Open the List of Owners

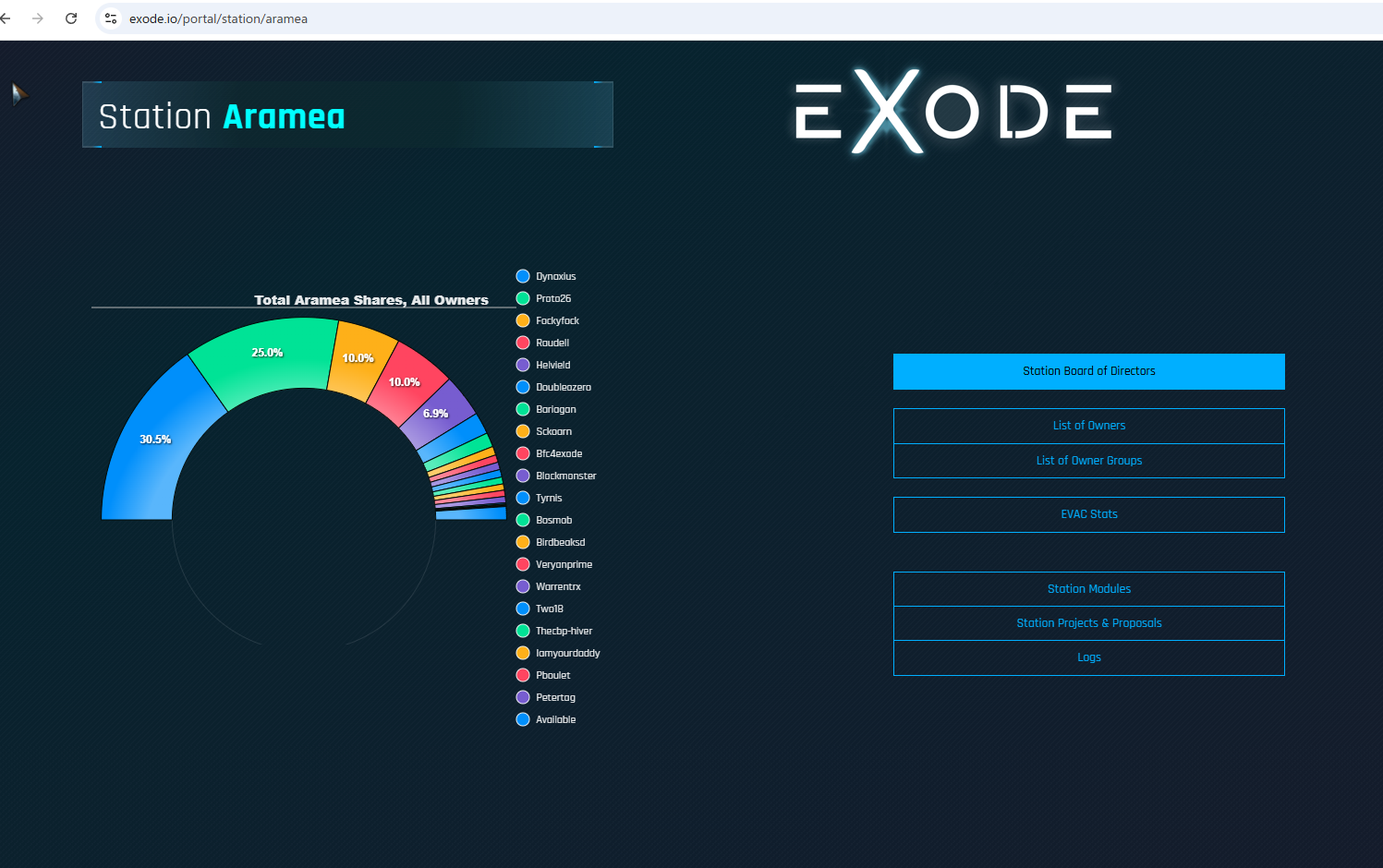coord(1088,426)
